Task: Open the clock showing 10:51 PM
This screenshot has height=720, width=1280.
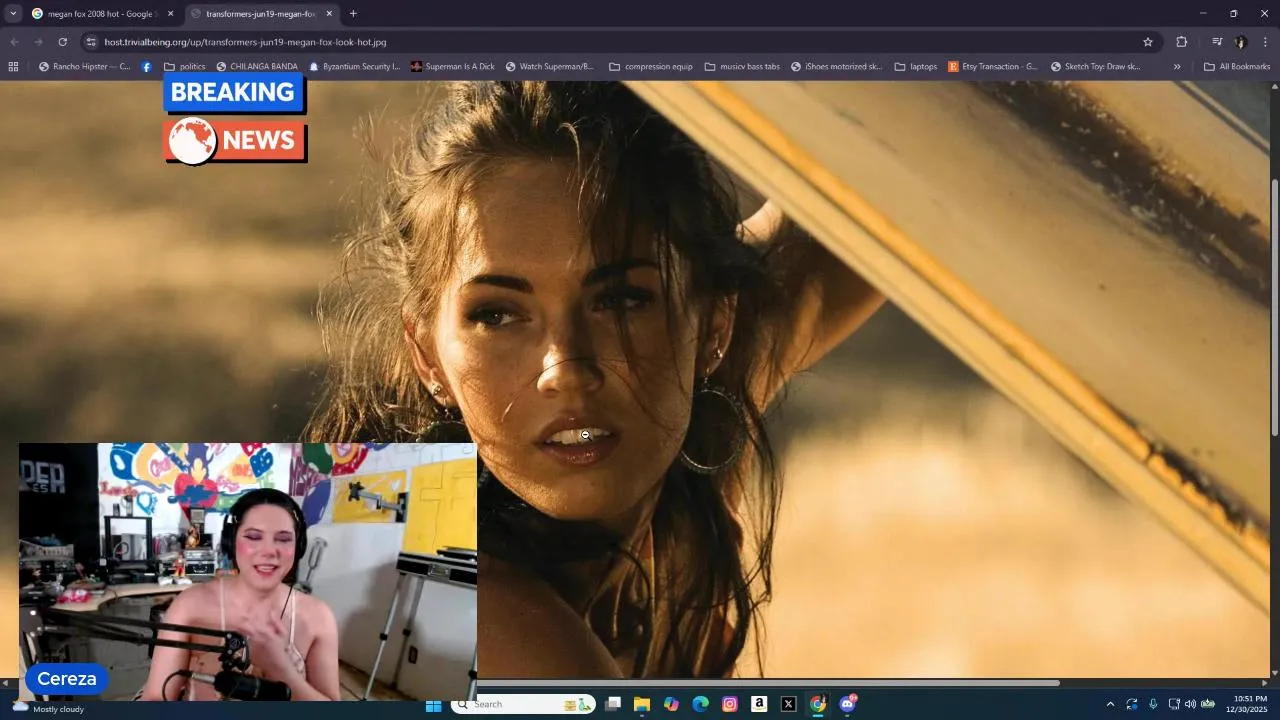Action: [x=1249, y=704]
